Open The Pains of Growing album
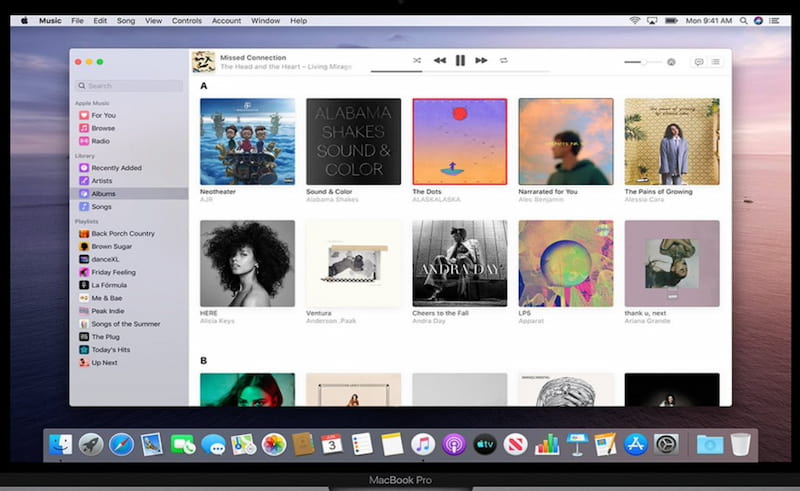This screenshot has width=800, height=491. coord(672,141)
